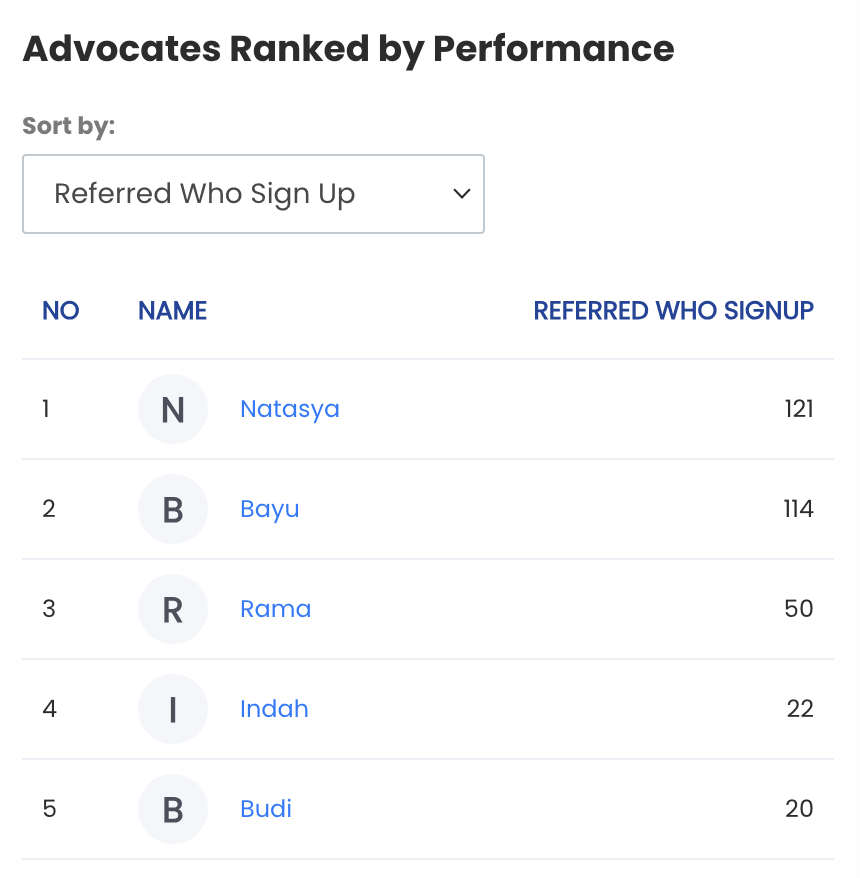Click Indah's I avatar circle
This screenshot has width=860, height=878.
(173, 709)
